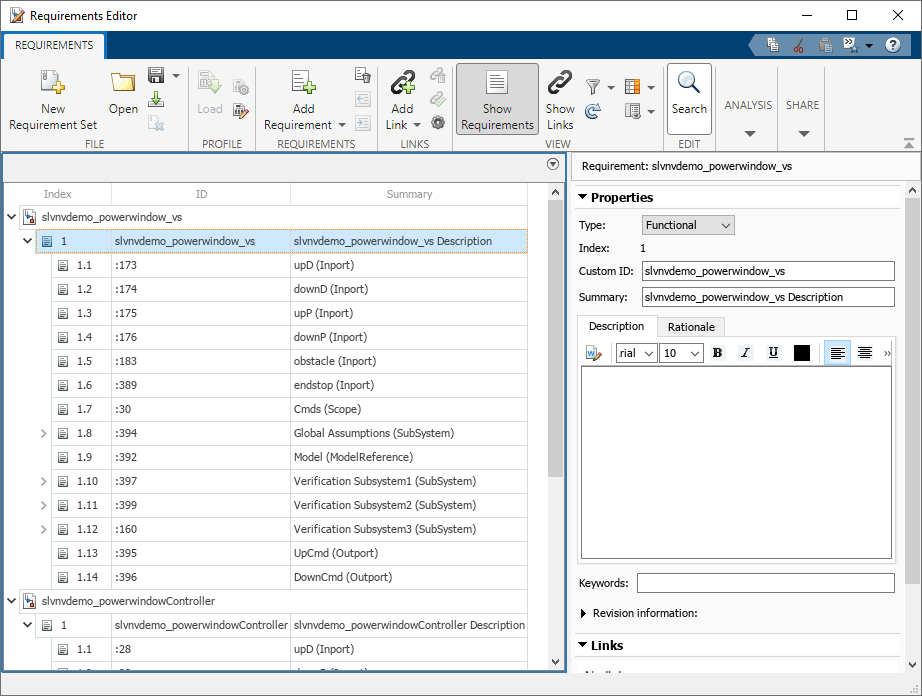Click into the Keywords input field
This screenshot has width=922, height=696.
765,583
